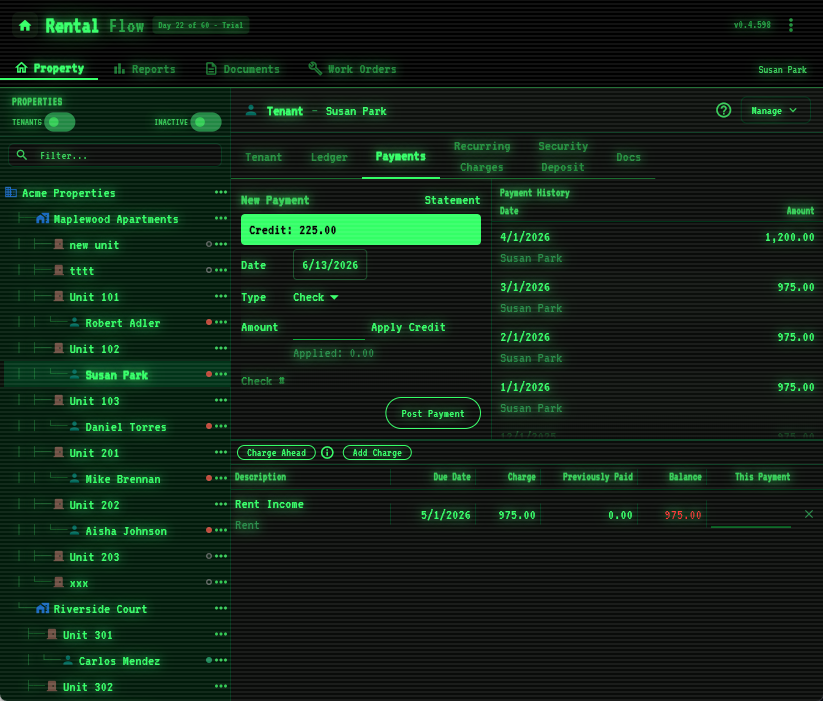Open the more options for Unit 102
823x701 pixels.
221,348
